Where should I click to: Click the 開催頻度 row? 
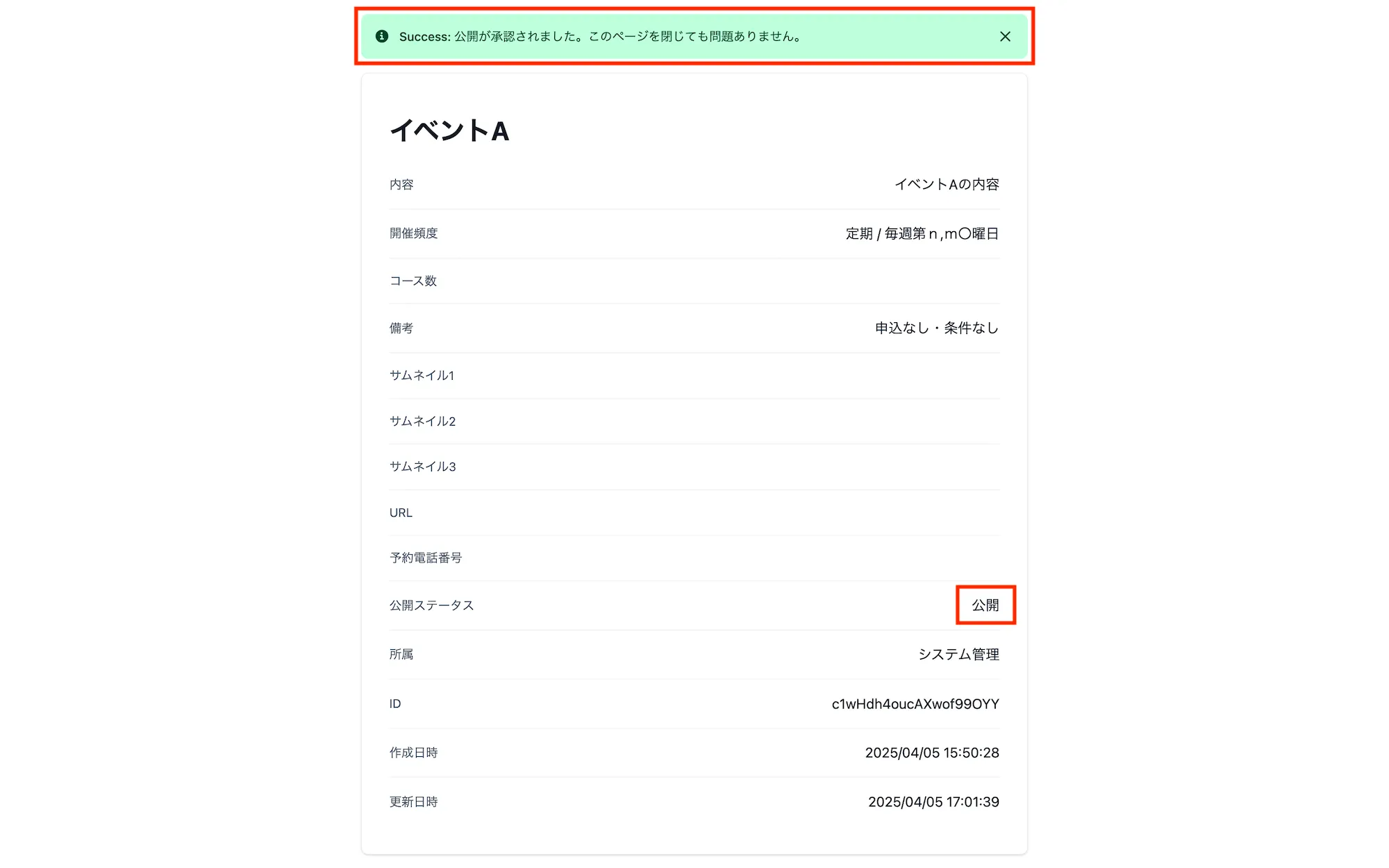(414, 233)
